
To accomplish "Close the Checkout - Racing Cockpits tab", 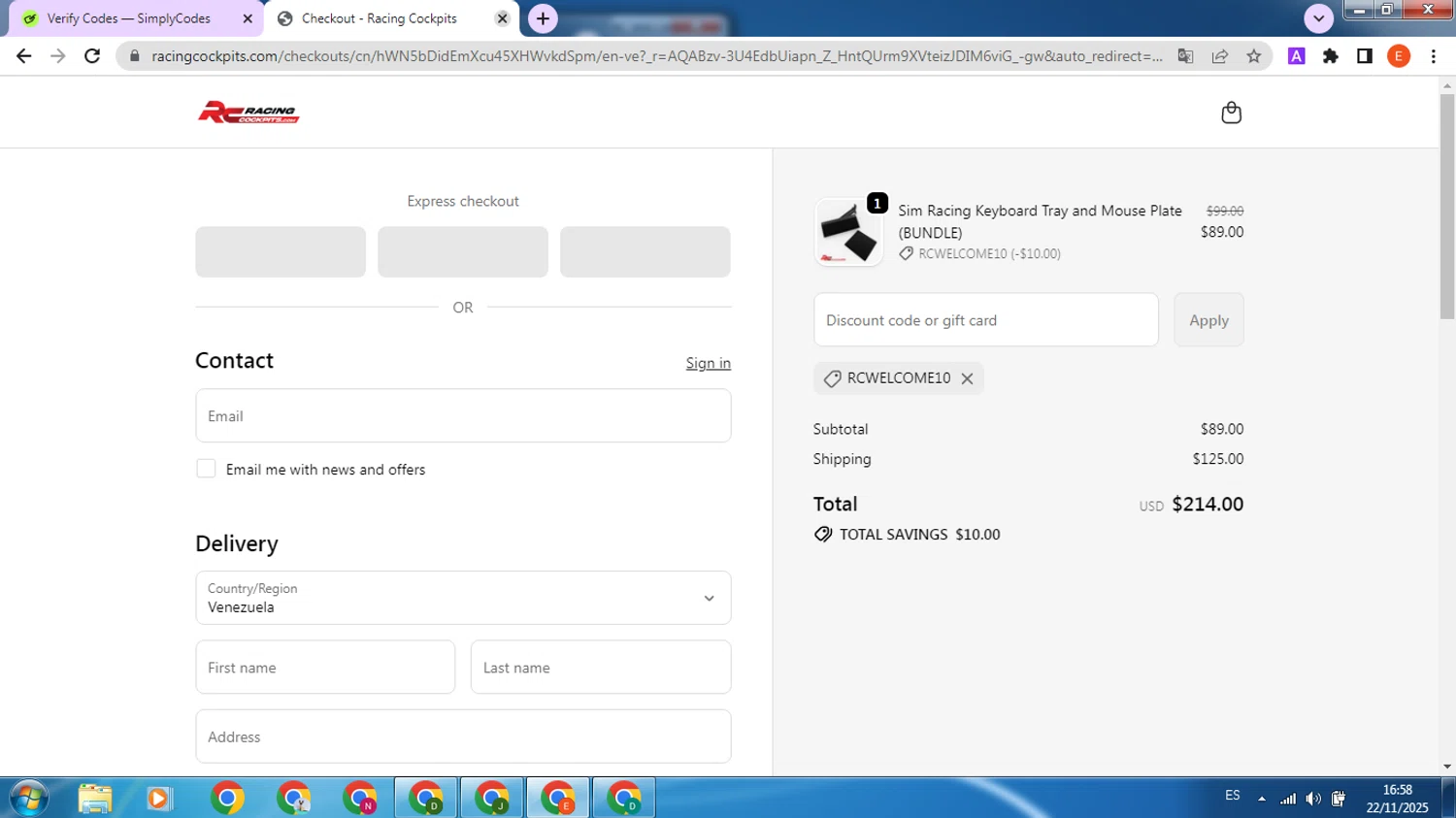I will pyautogui.click(x=503, y=18).
